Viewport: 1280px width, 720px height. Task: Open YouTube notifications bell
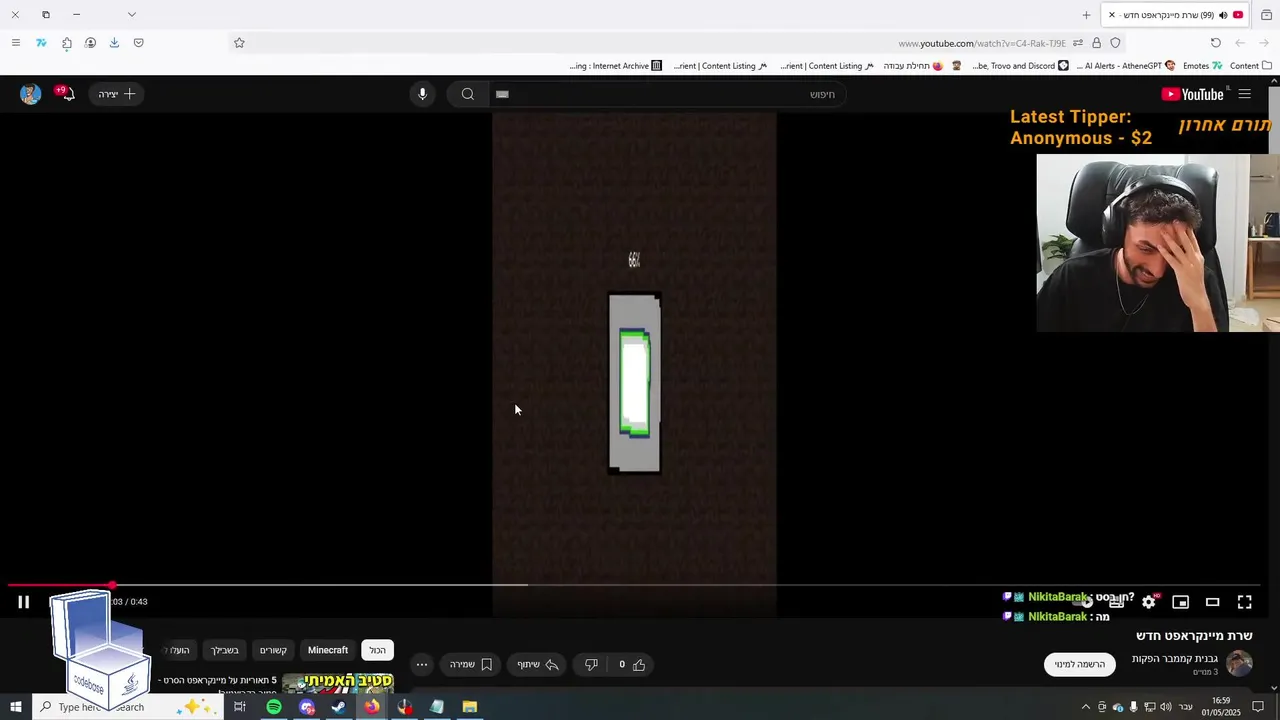pos(66,94)
